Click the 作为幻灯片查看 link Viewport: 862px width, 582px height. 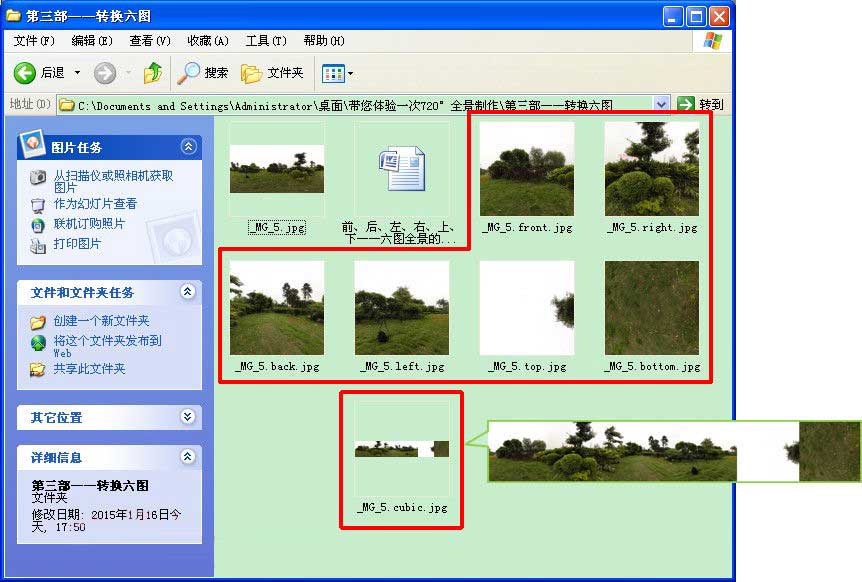point(95,204)
